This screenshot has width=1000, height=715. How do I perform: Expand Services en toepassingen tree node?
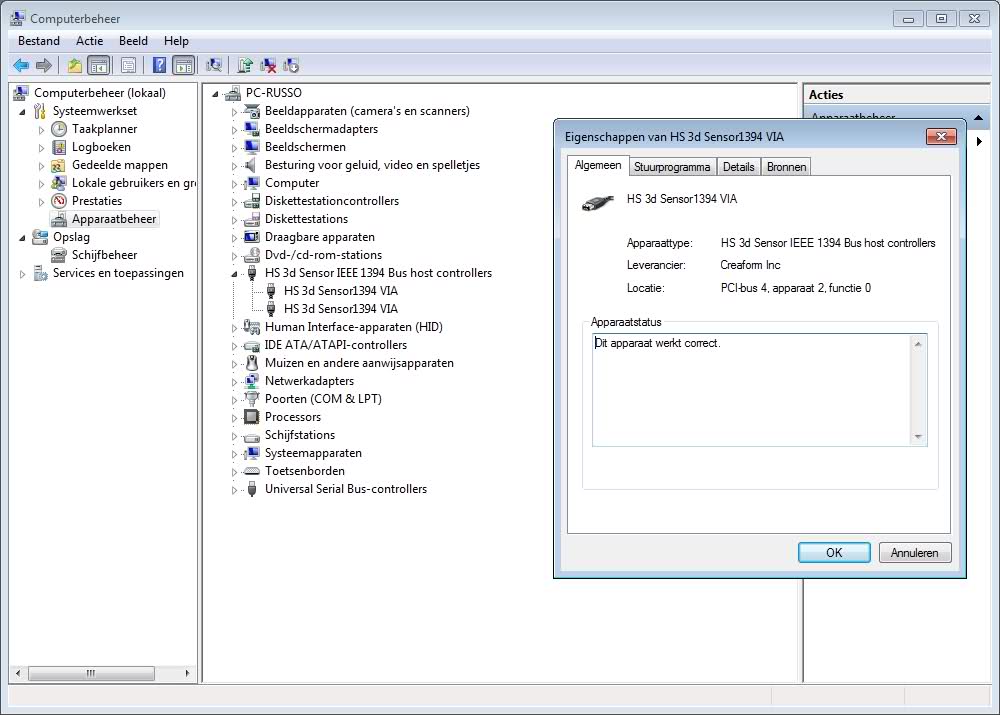[x=23, y=274]
